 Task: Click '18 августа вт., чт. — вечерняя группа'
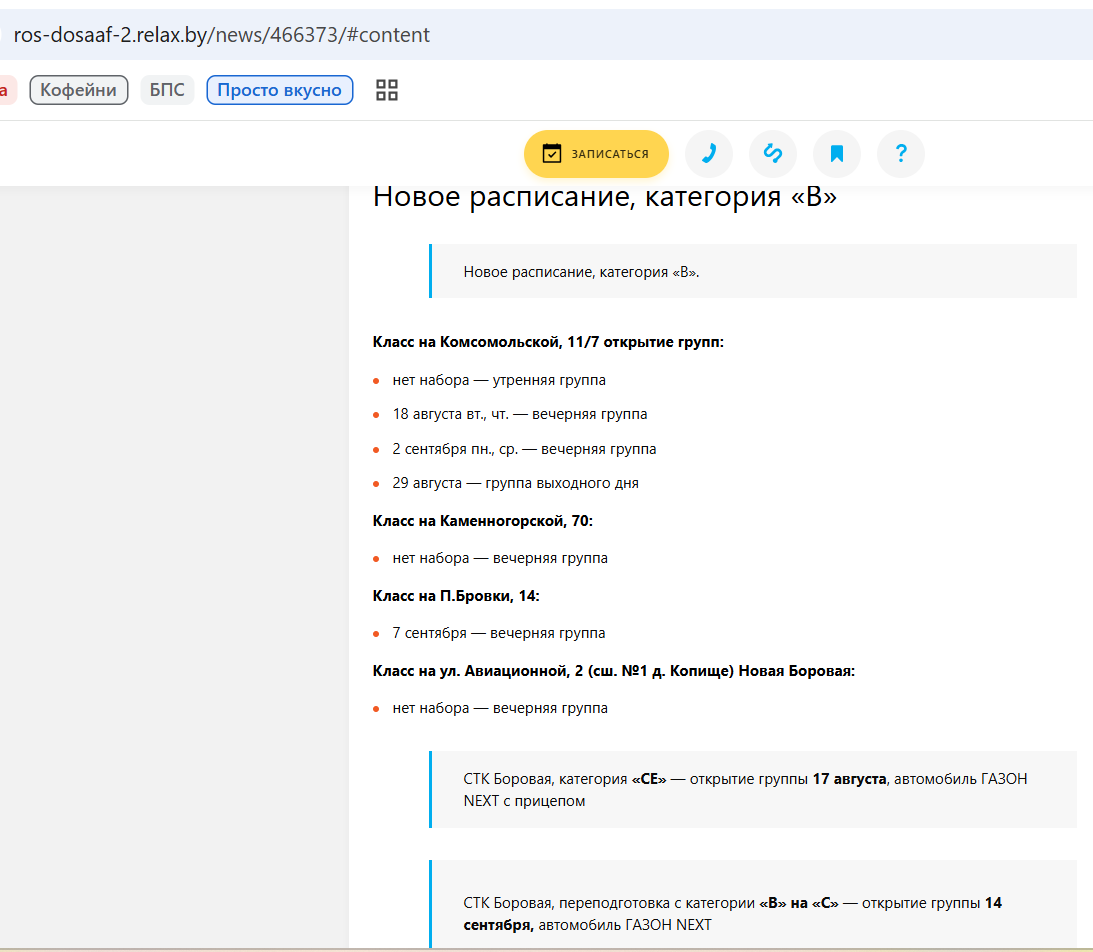pyautogui.click(x=520, y=414)
